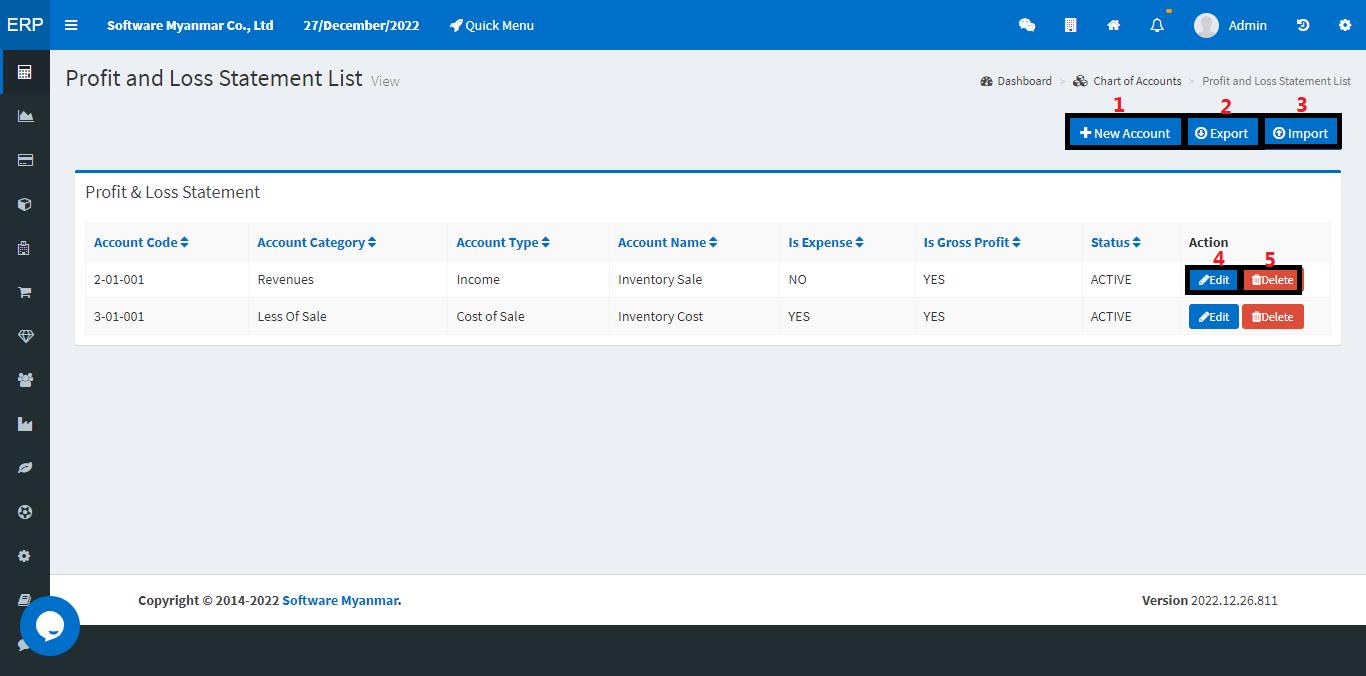Open notifications bell

[x=1157, y=25]
